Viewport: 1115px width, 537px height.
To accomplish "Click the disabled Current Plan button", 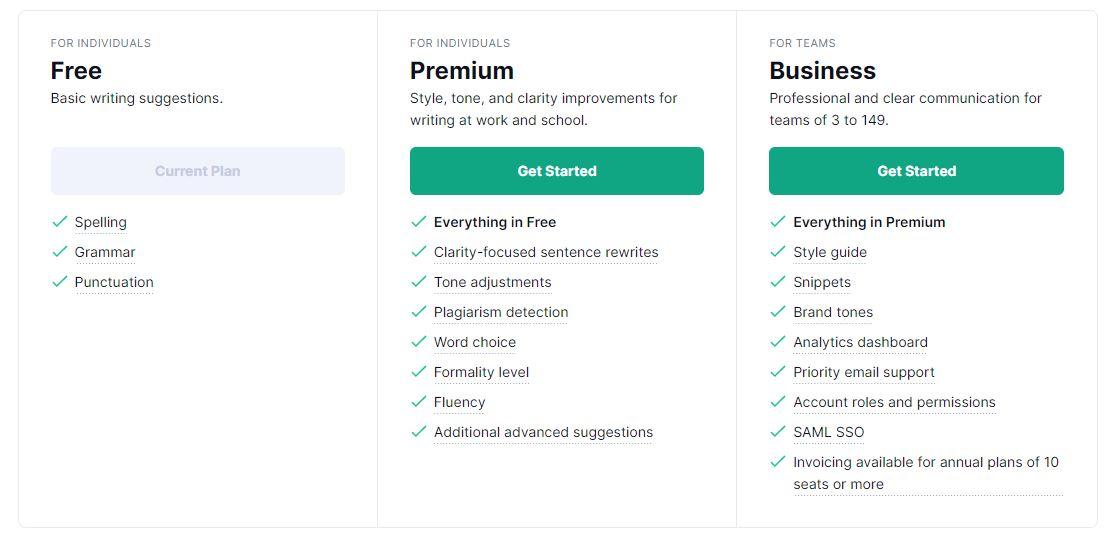I will tap(197, 171).
